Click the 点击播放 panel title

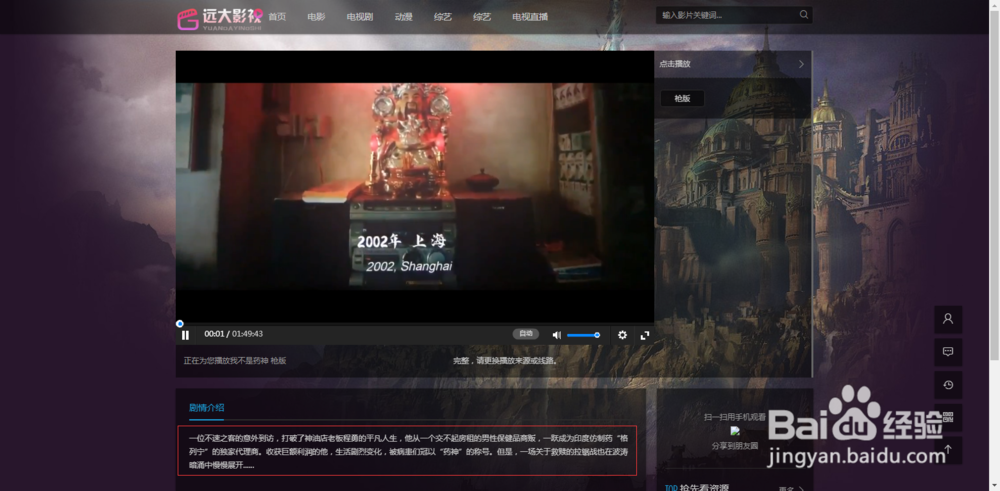coord(675,64)
